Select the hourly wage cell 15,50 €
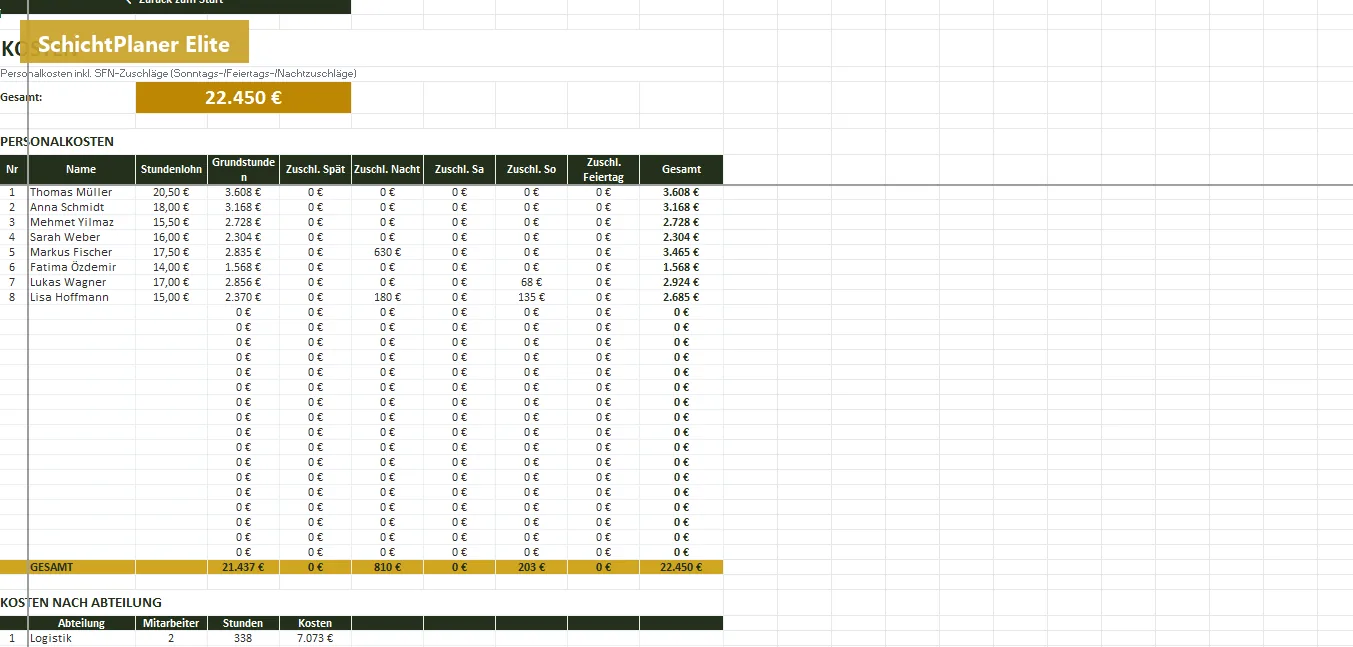1353x647 pixels. pos(171,222)
